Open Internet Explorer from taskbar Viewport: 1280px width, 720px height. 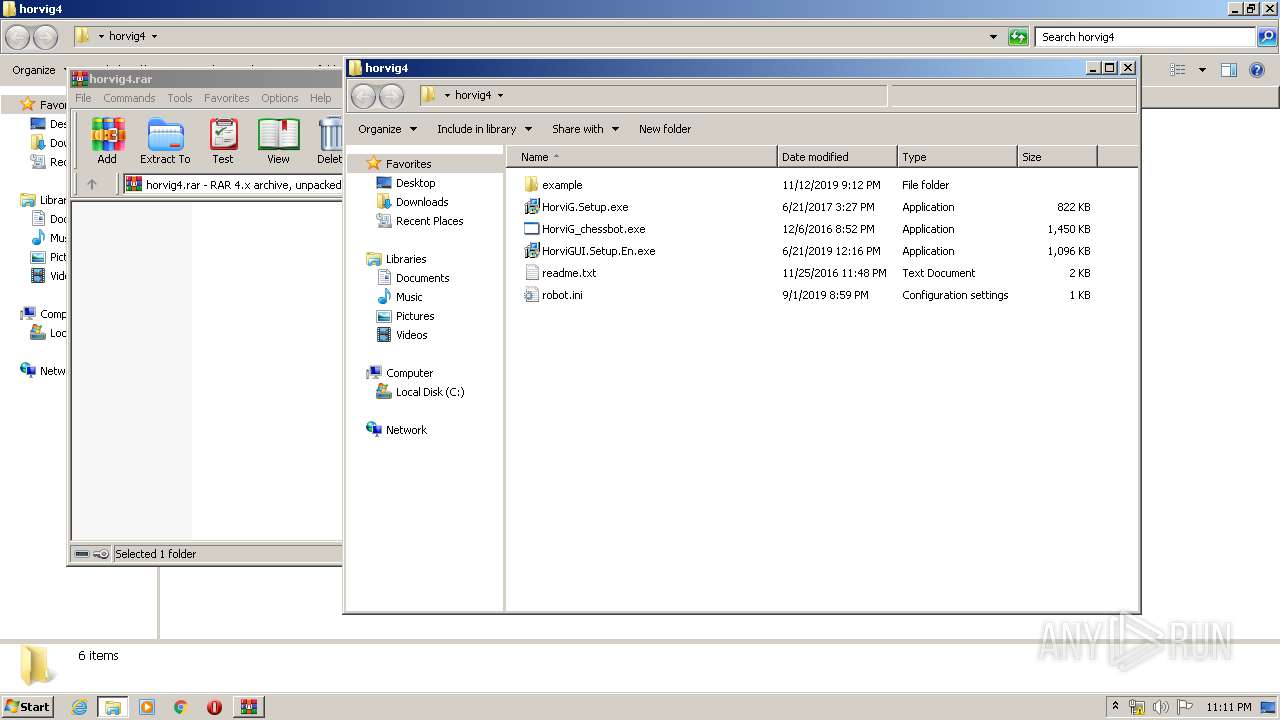coord(79,707)
